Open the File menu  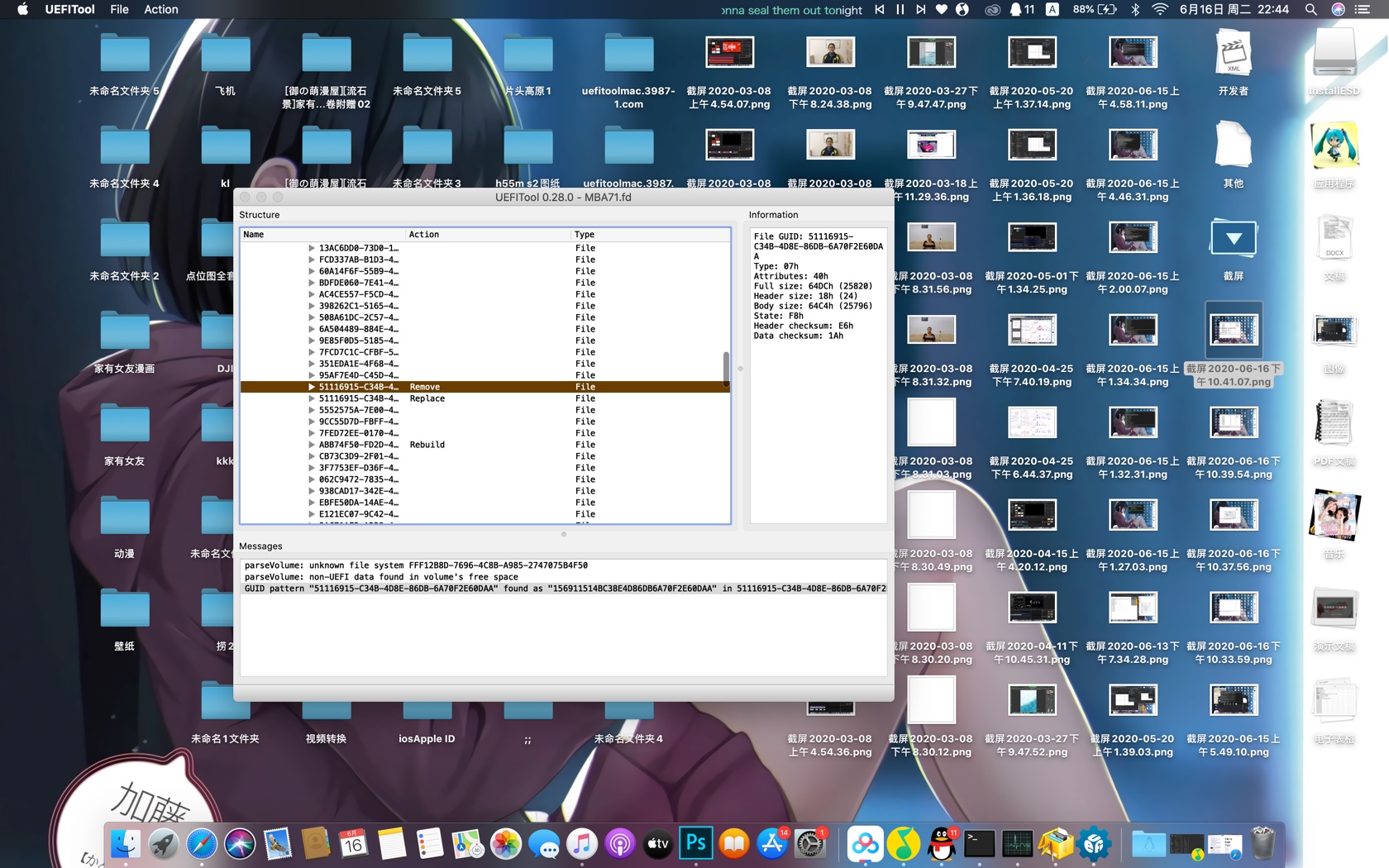point(119,9)
